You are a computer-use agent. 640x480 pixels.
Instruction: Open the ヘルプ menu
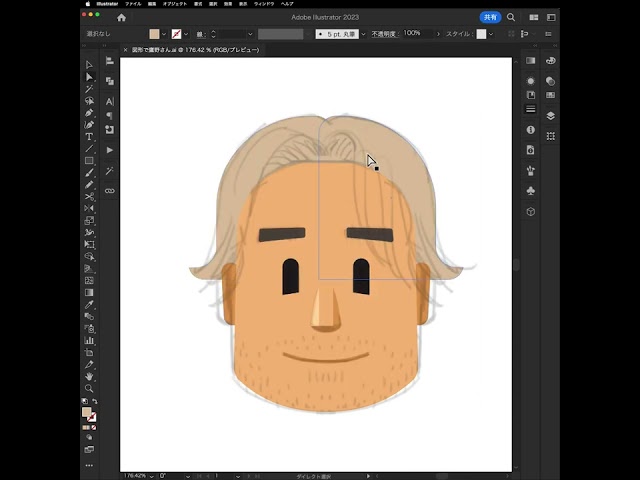coord(287,4)
